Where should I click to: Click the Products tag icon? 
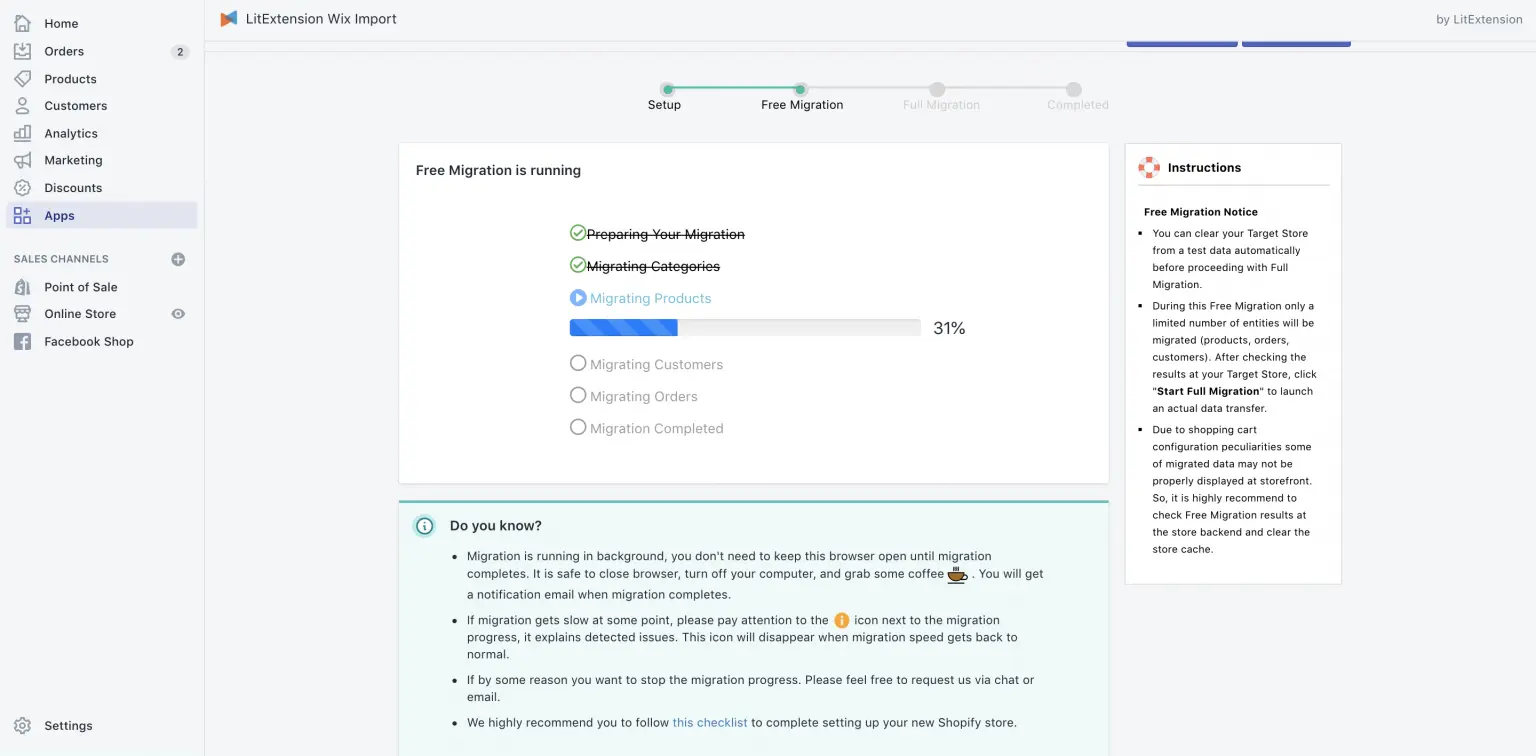tap(22, 79)
